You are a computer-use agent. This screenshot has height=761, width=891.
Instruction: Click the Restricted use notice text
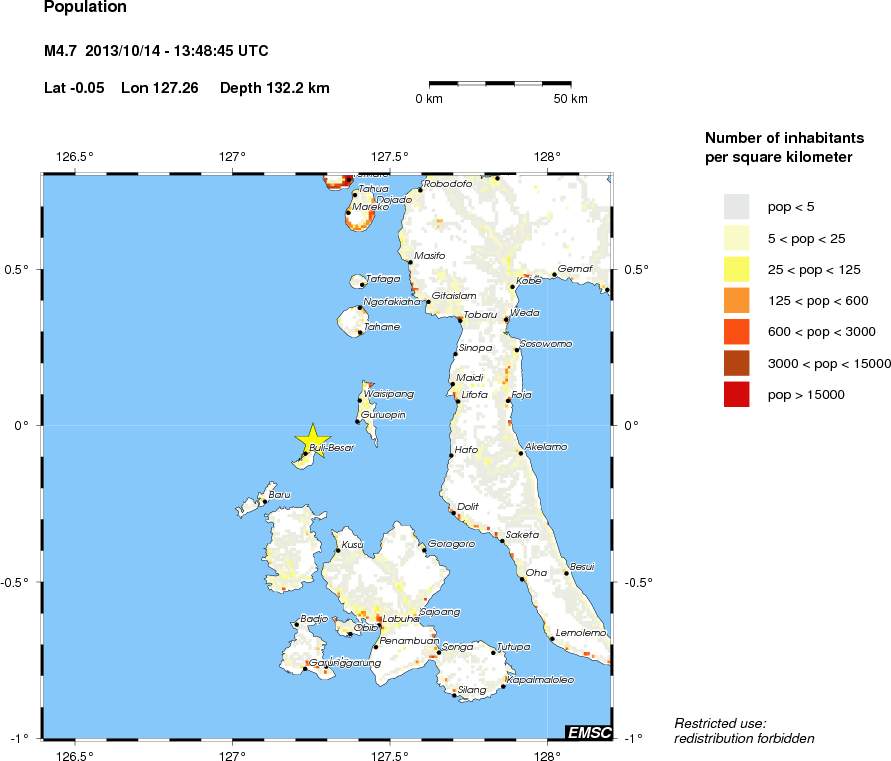pos(744,730)
